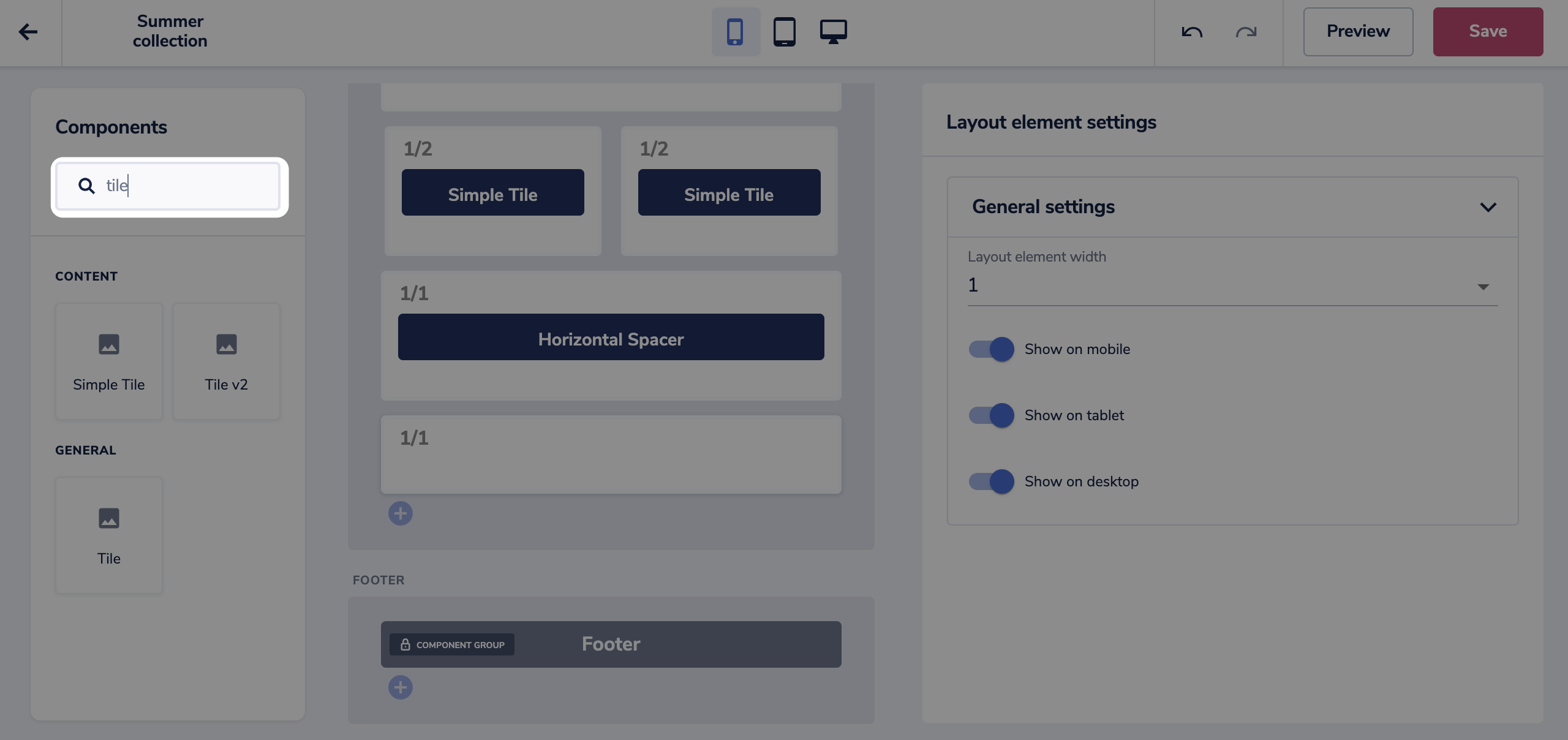The width and height of the screenshot is (1568, 740).
Task: Select the Horizontal Spacer block
Action: (x=611, y=337)
